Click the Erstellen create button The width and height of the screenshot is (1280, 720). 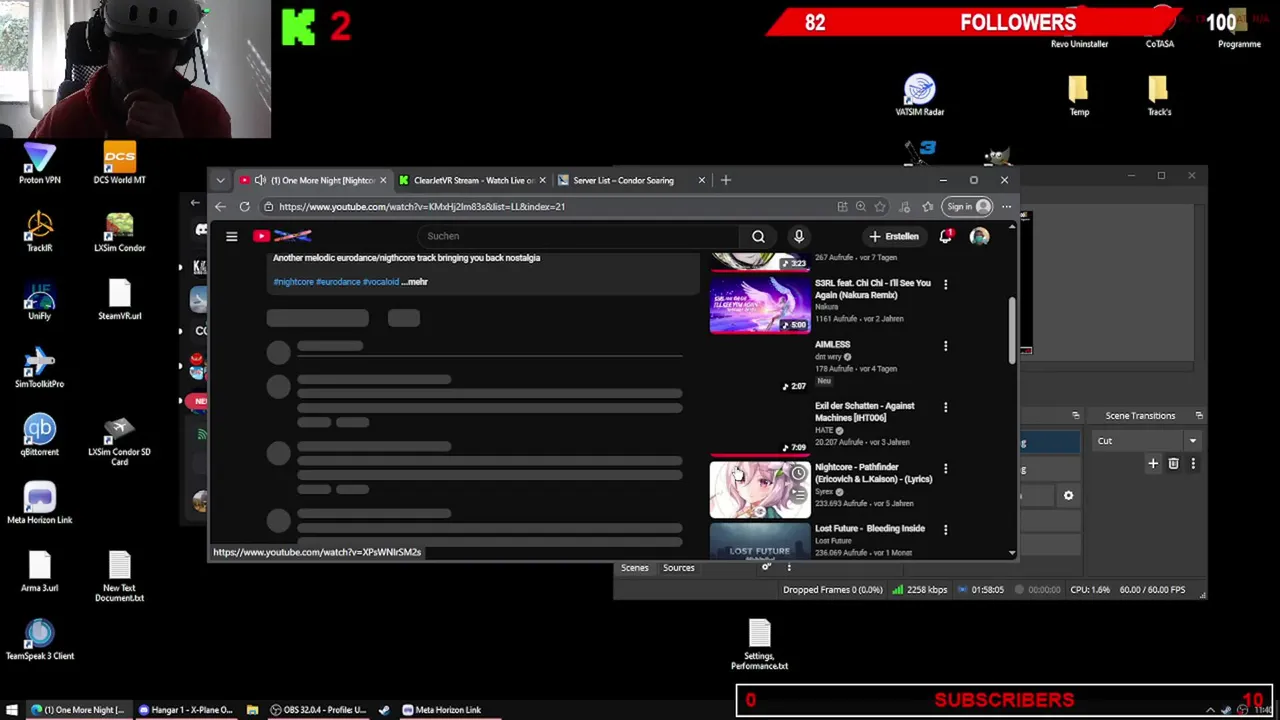[x=894, y=236]
